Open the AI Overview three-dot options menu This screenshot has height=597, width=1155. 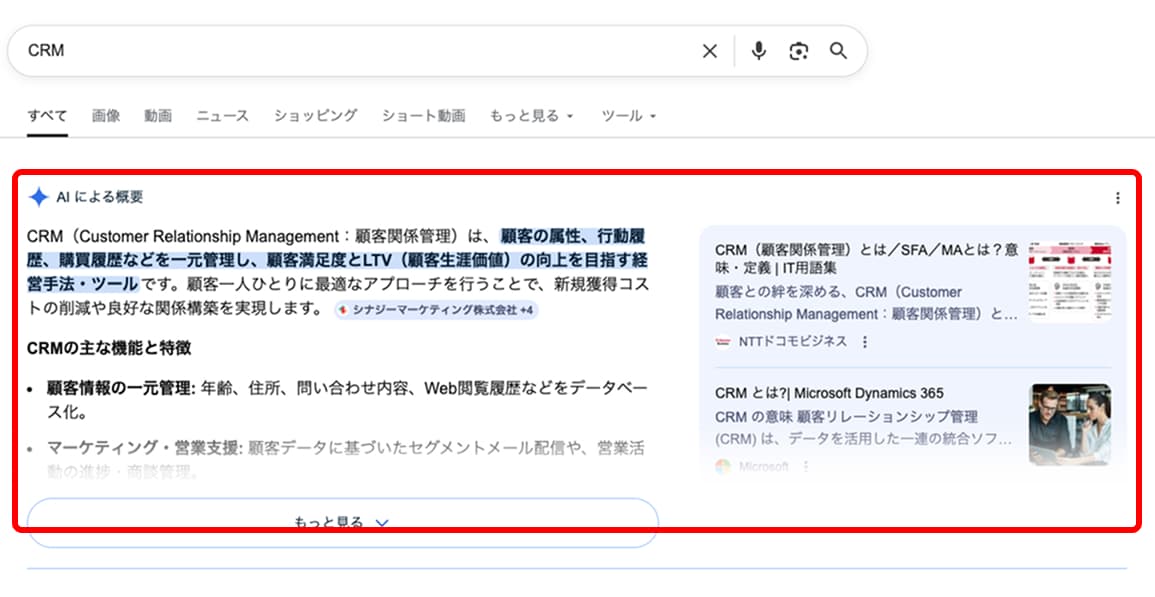click(1117, 198)
